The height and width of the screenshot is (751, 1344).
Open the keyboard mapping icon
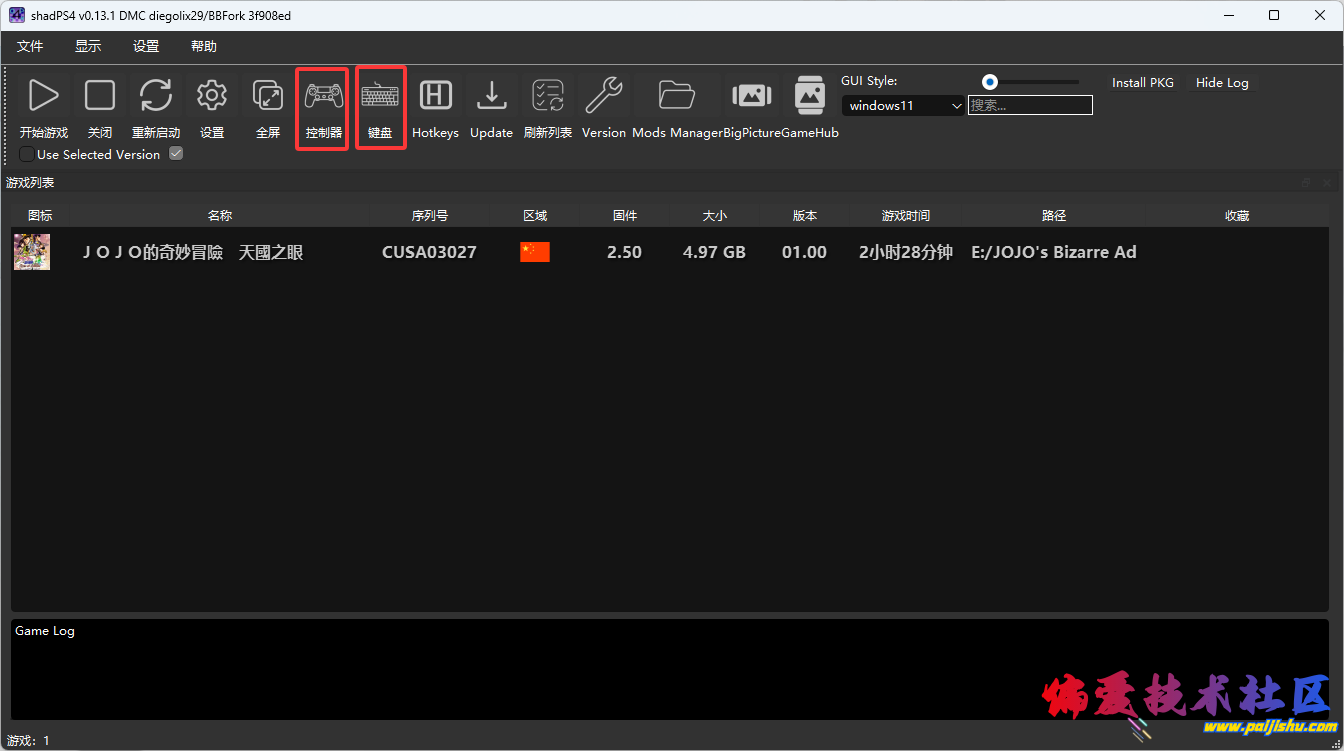pos(380,96)
